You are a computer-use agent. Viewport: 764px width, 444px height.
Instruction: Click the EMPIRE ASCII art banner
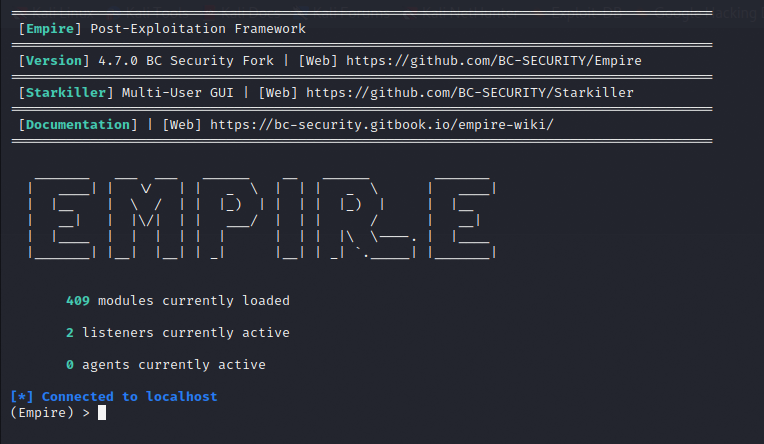click(x=262, y=218)
